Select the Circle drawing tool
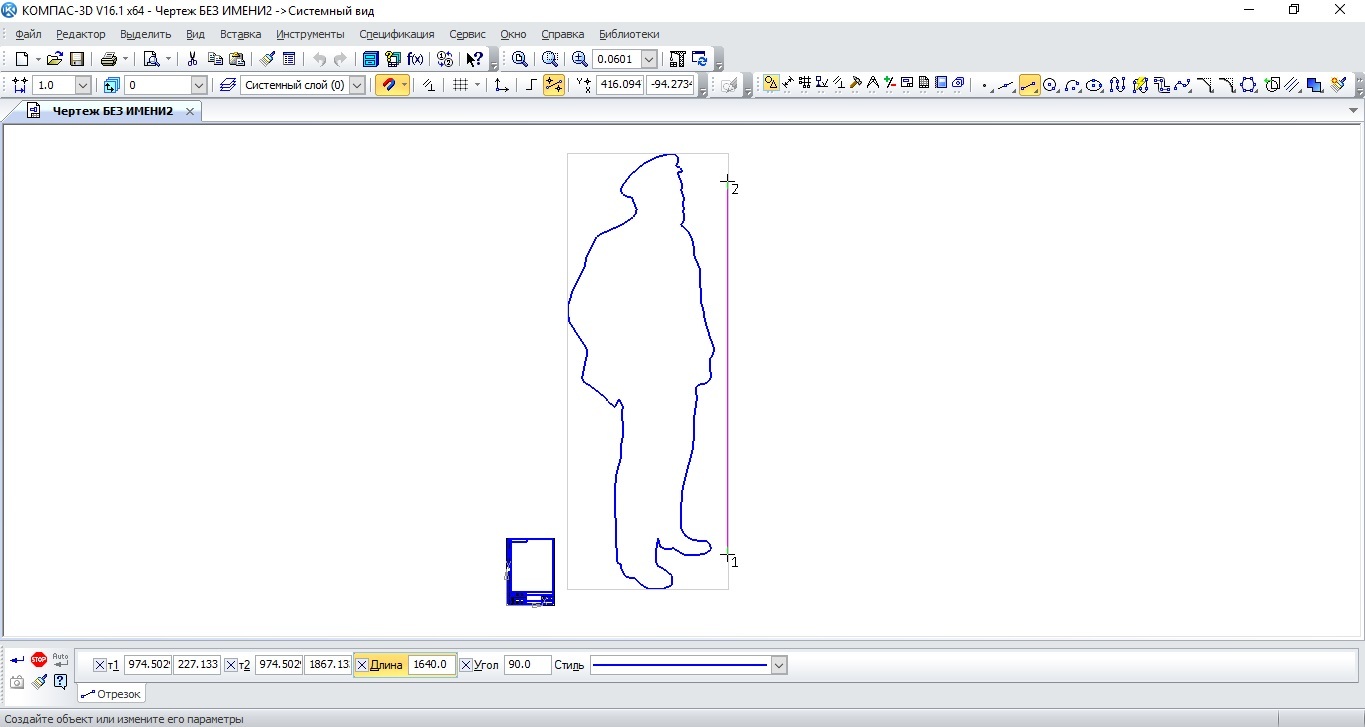1365x727 pixels. pos(1050,85)
